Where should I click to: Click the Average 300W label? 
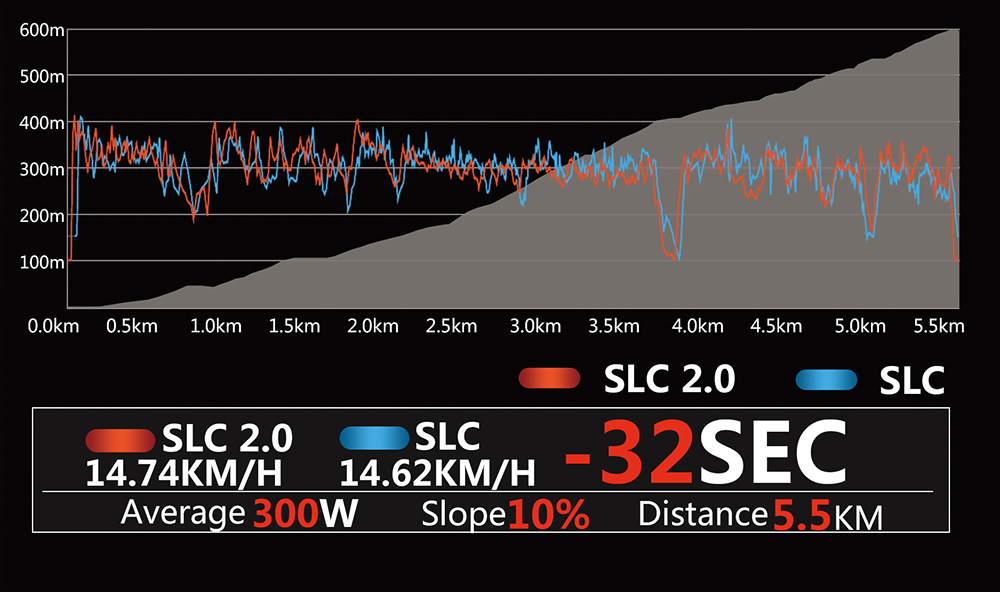[x=239, y=514]
